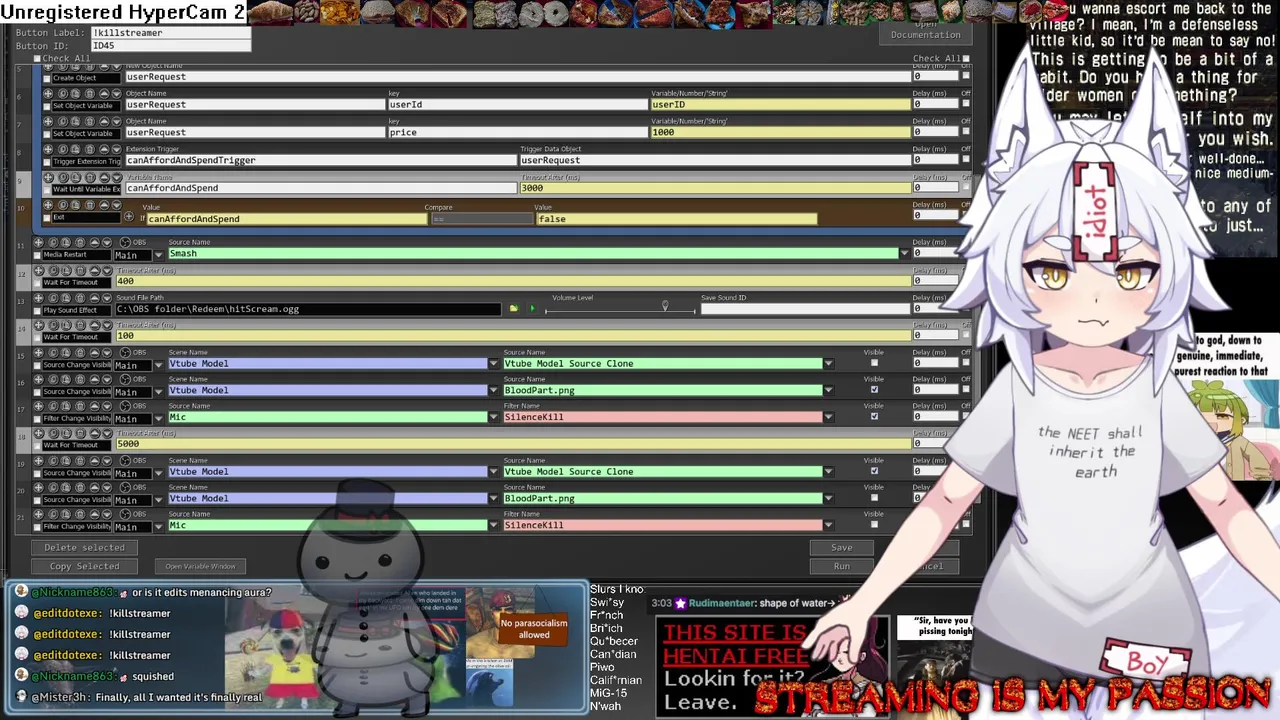1280x720 pixels.
Task: Toggle Off checkbox on row 16
Action: point(966,390)
